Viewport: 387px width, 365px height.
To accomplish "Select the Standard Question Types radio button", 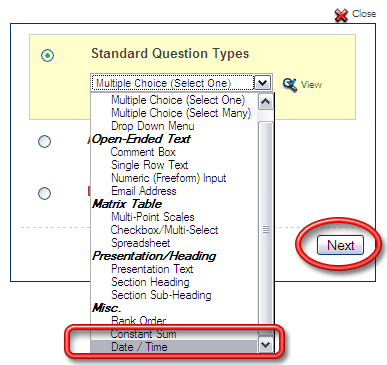I will [47, 55].
